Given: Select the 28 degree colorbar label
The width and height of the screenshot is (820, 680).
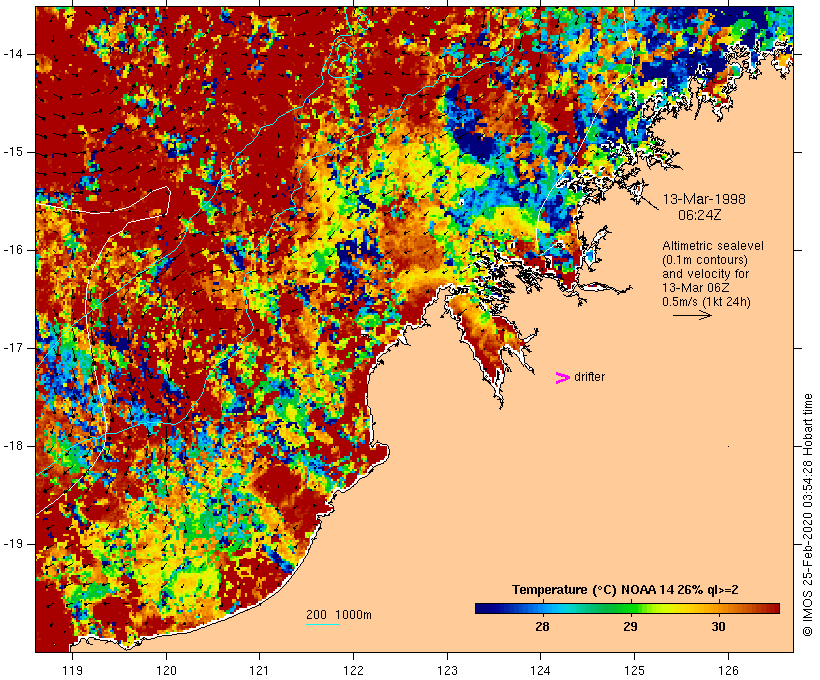Looking at the screenshot, I should (542, 627).
